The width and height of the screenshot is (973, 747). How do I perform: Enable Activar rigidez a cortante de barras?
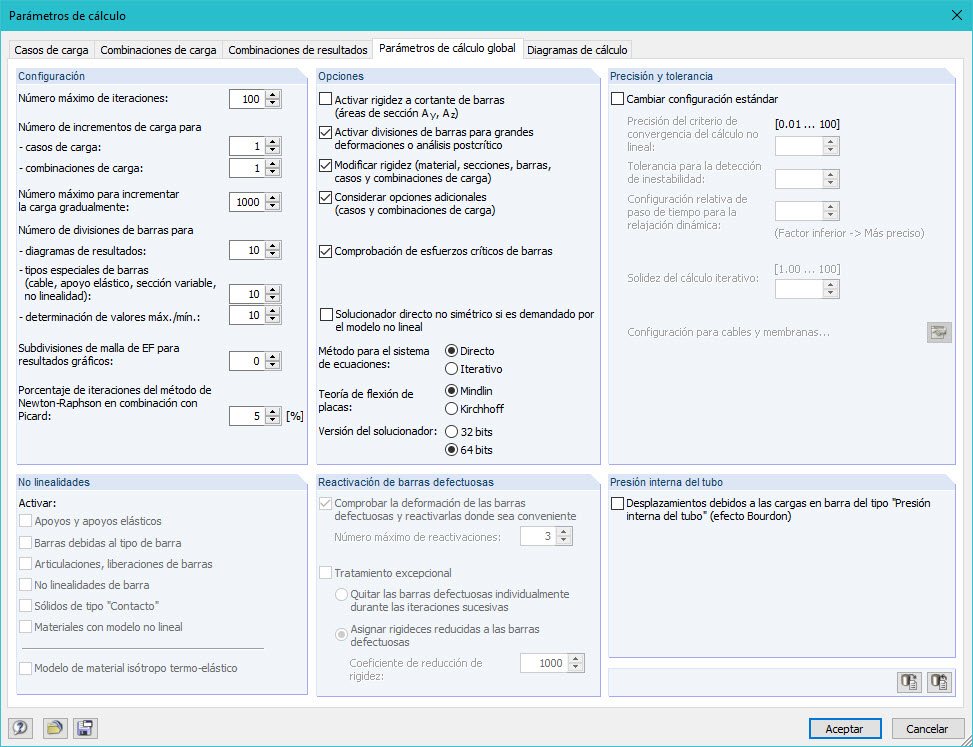pos(326,99)
